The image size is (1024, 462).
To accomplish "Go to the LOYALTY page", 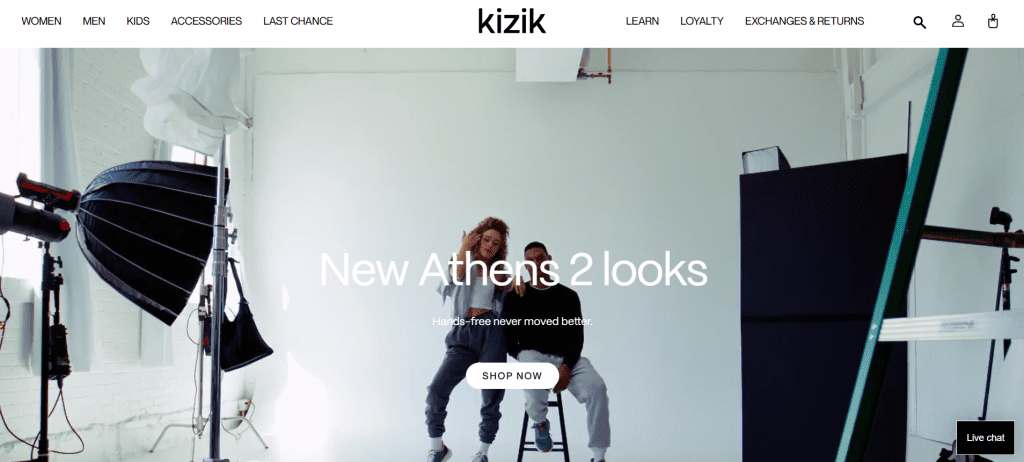I will coord(701,21).
